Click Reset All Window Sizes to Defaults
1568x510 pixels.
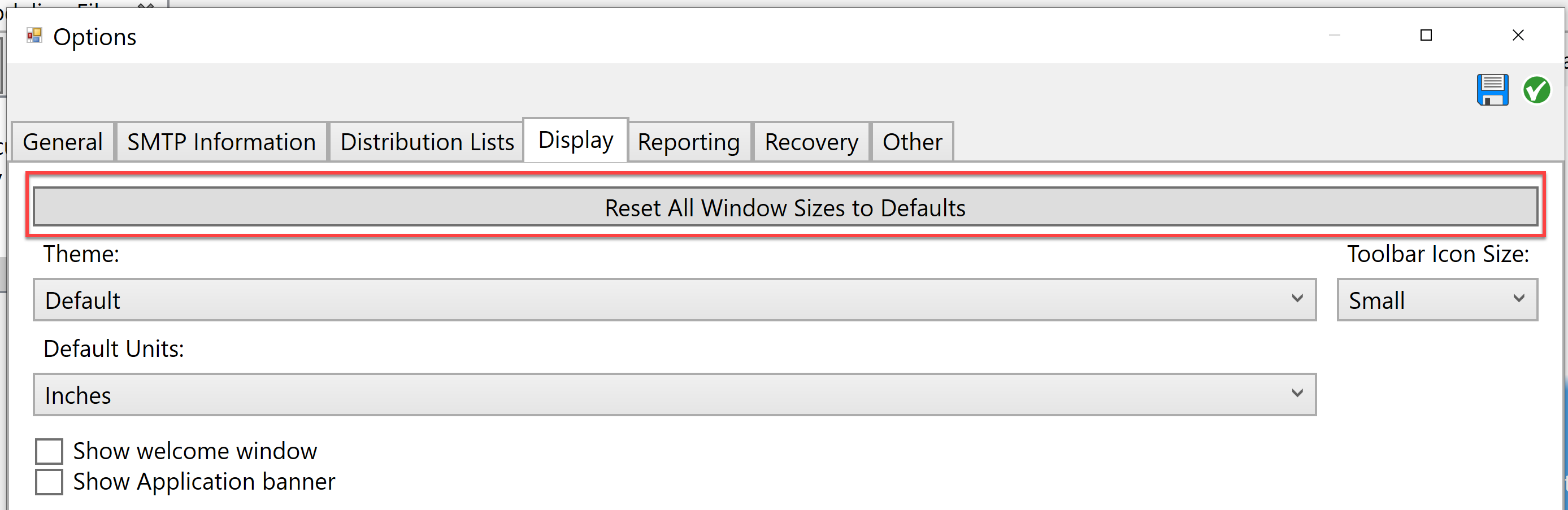click(x=785, y=207)
